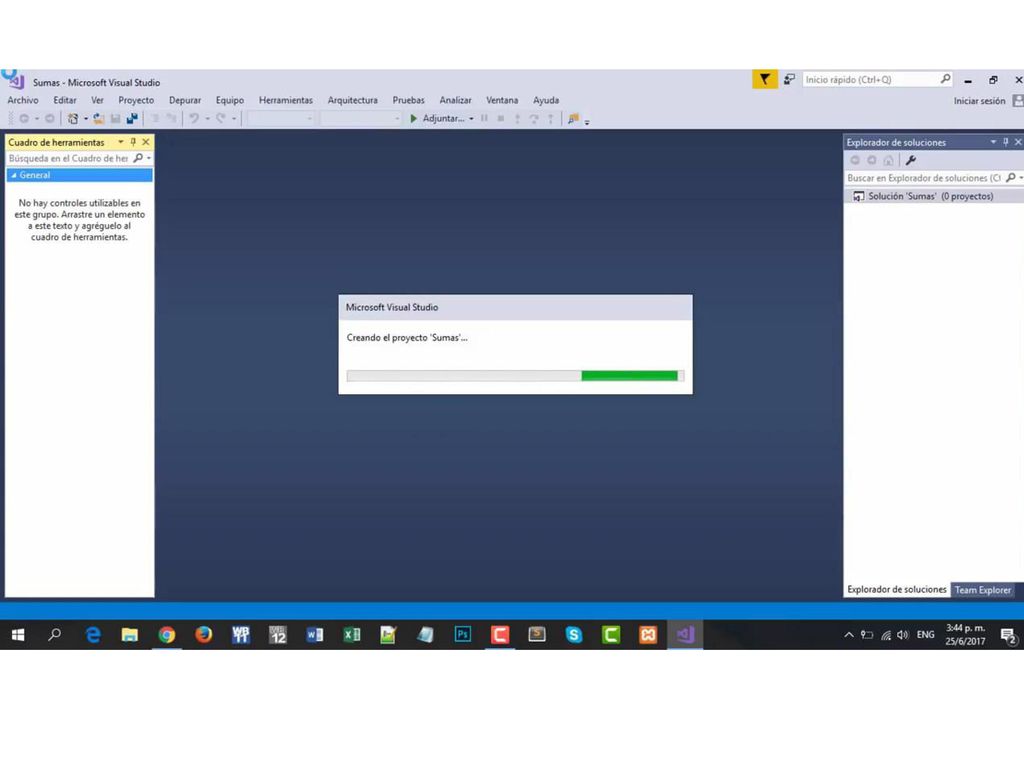
Task: Click the Home icon in Explorador de soluciones
Action: [888, 160]
